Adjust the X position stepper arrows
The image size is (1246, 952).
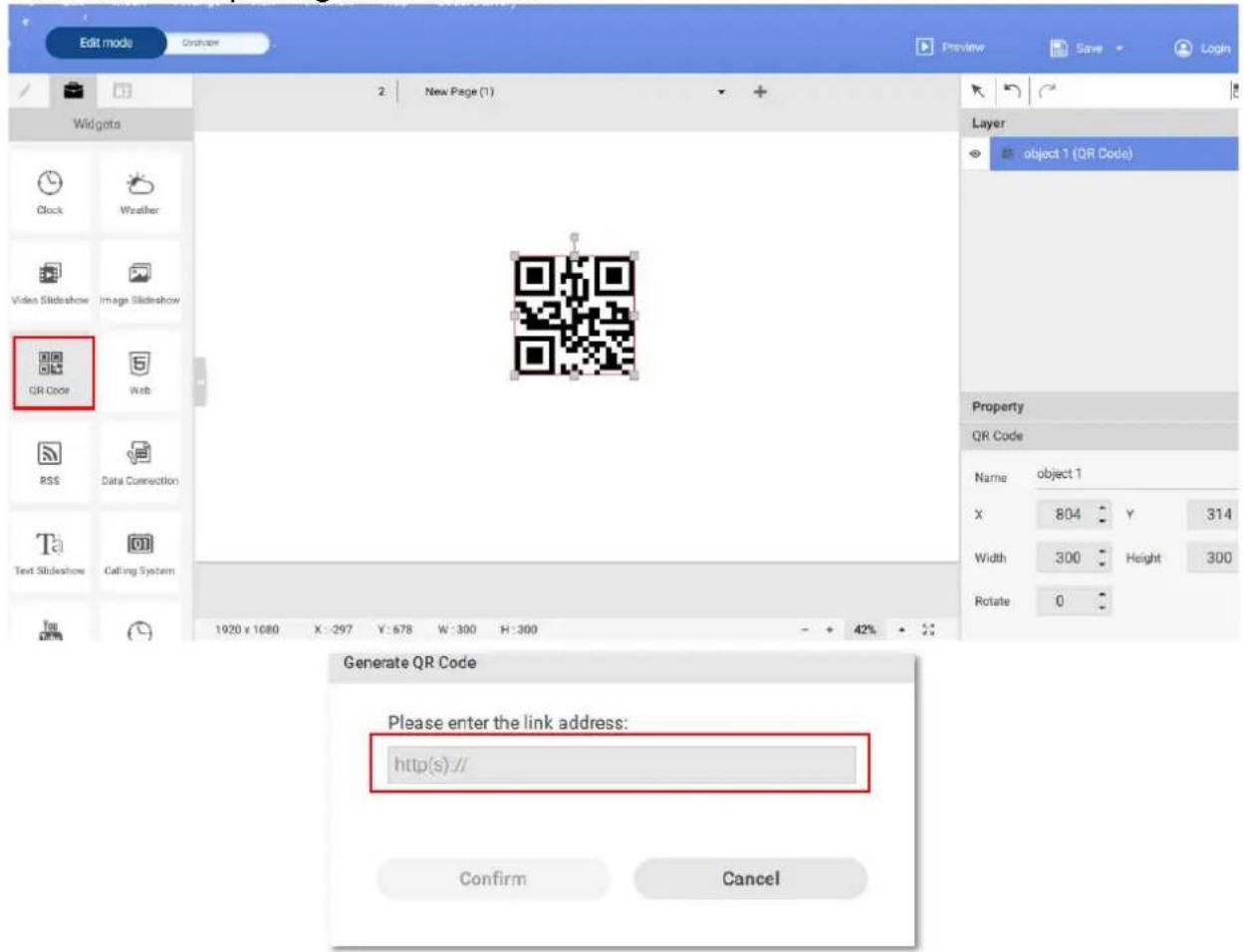1103,515
